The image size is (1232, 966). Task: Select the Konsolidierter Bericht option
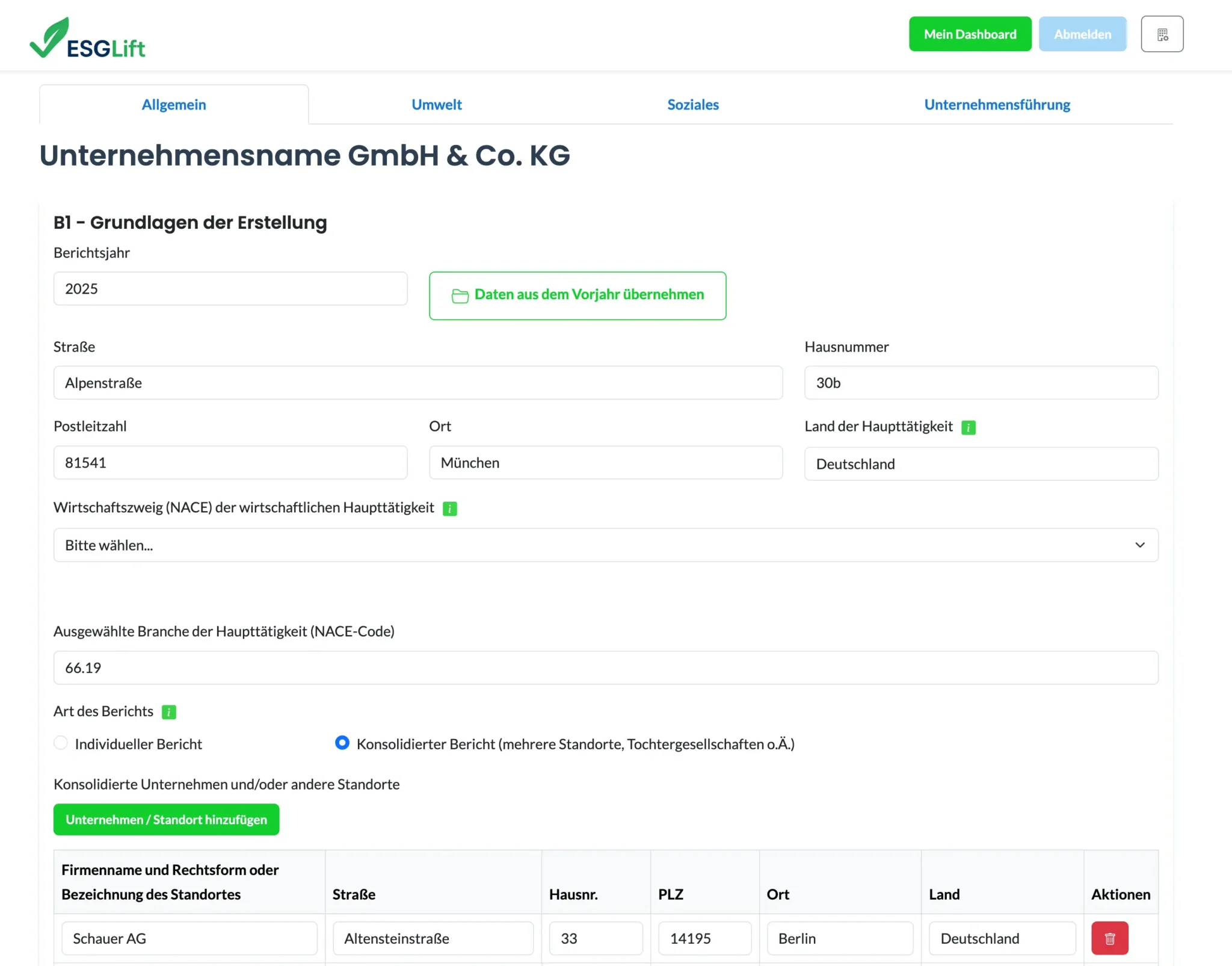342,743
